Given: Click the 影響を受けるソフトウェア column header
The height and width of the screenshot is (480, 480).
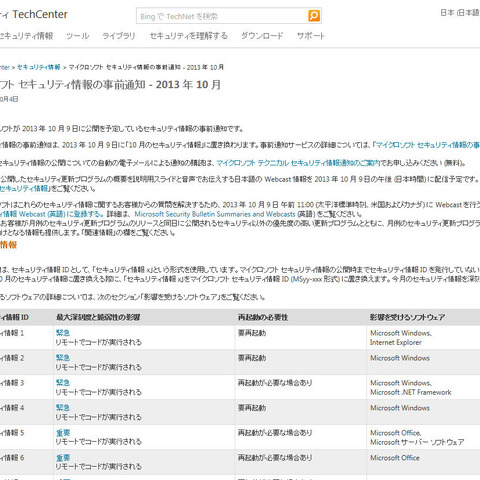Looking at the screenshot, I should [407, 317].
